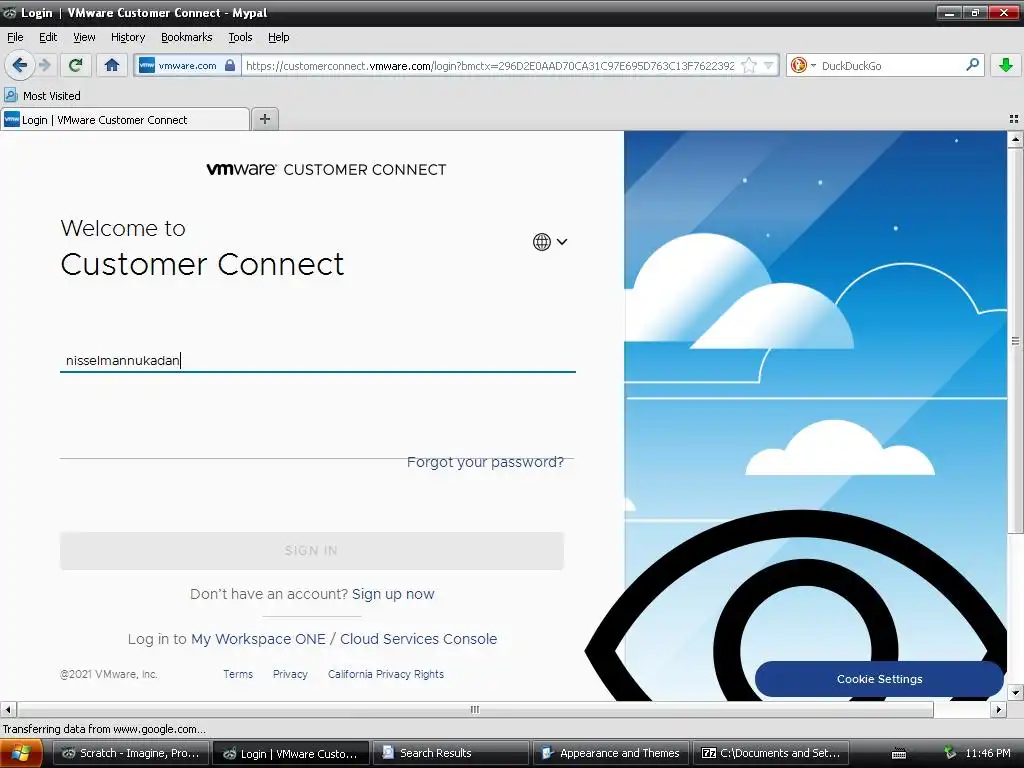Open the Bookmarks menu
Viewport: 1024px width, 768px height.
tap(187, 37)
